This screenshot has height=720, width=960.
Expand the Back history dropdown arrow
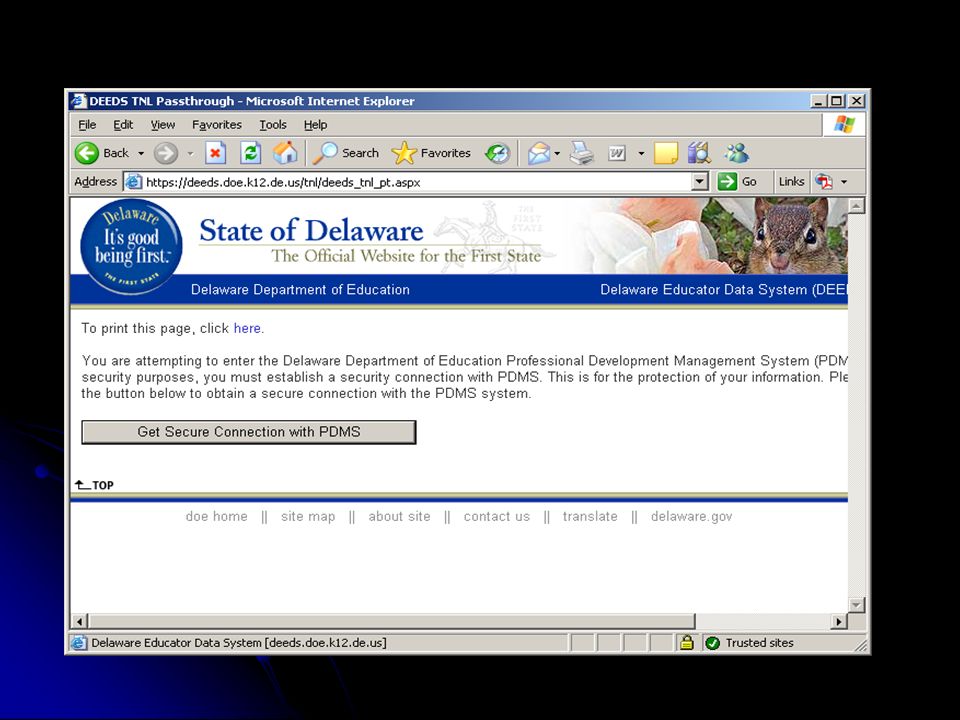141,153
